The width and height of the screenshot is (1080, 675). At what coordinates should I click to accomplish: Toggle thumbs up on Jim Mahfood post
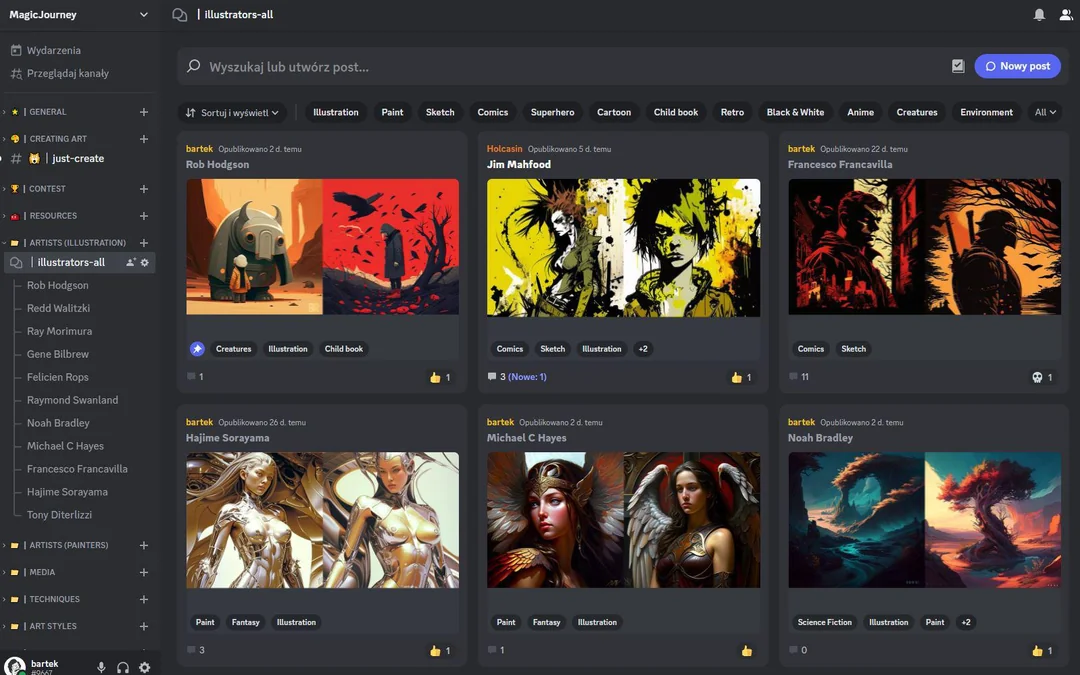tap(741, 377)
